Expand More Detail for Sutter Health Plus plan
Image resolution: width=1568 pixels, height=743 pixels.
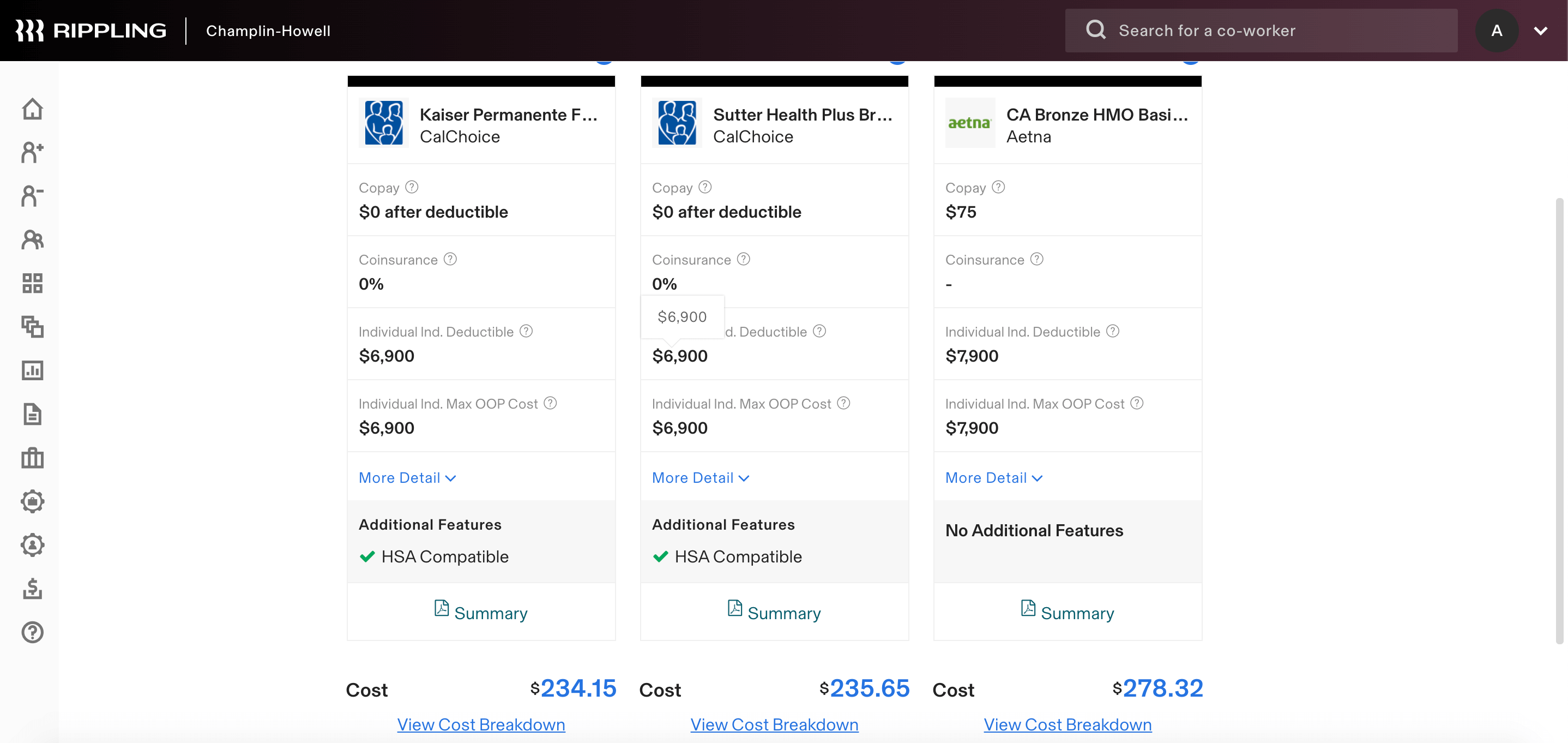click(x=701, y=478)
